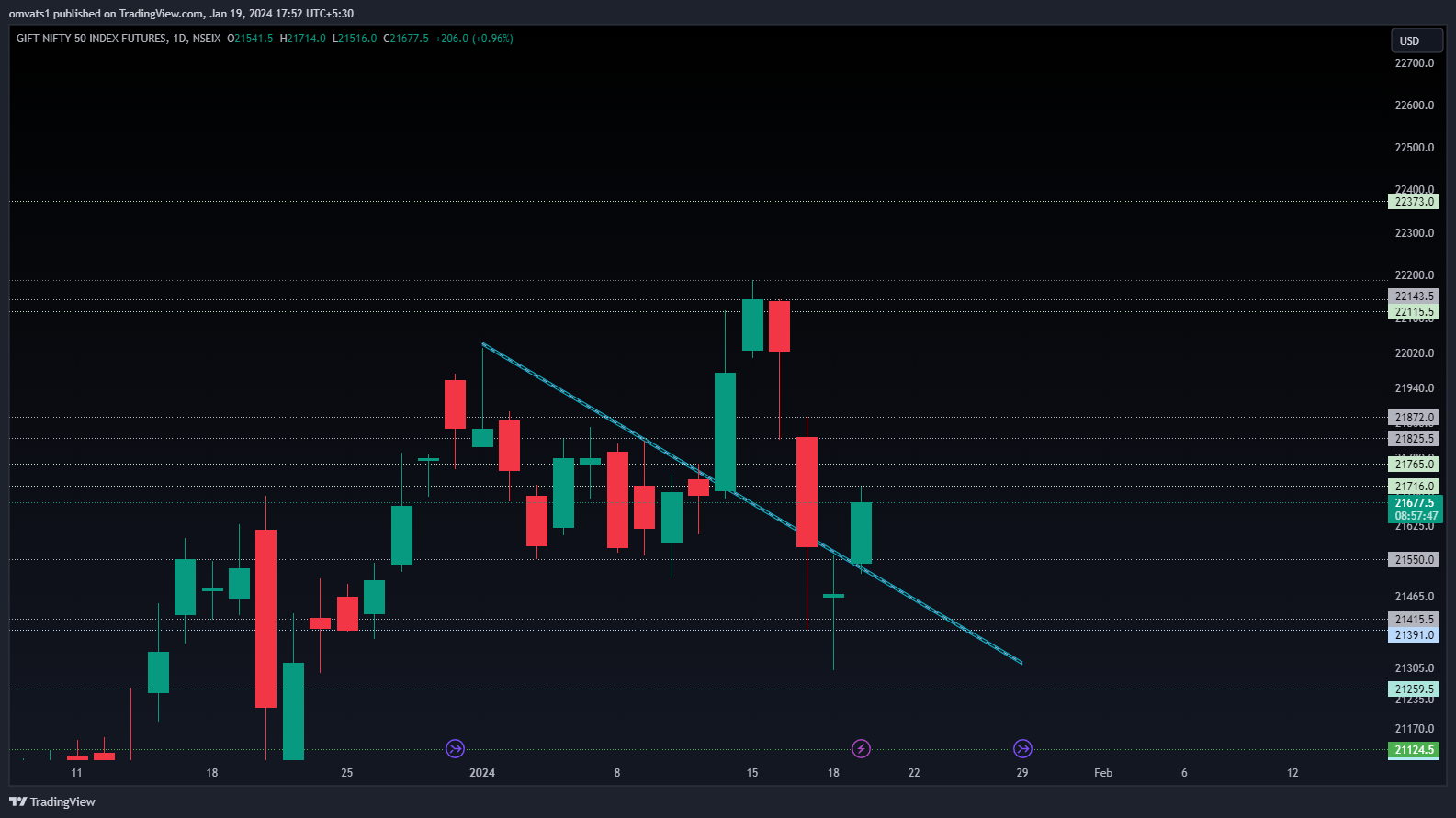
Task: Click the Feb label on time axis
Action: coord(1103,773)
